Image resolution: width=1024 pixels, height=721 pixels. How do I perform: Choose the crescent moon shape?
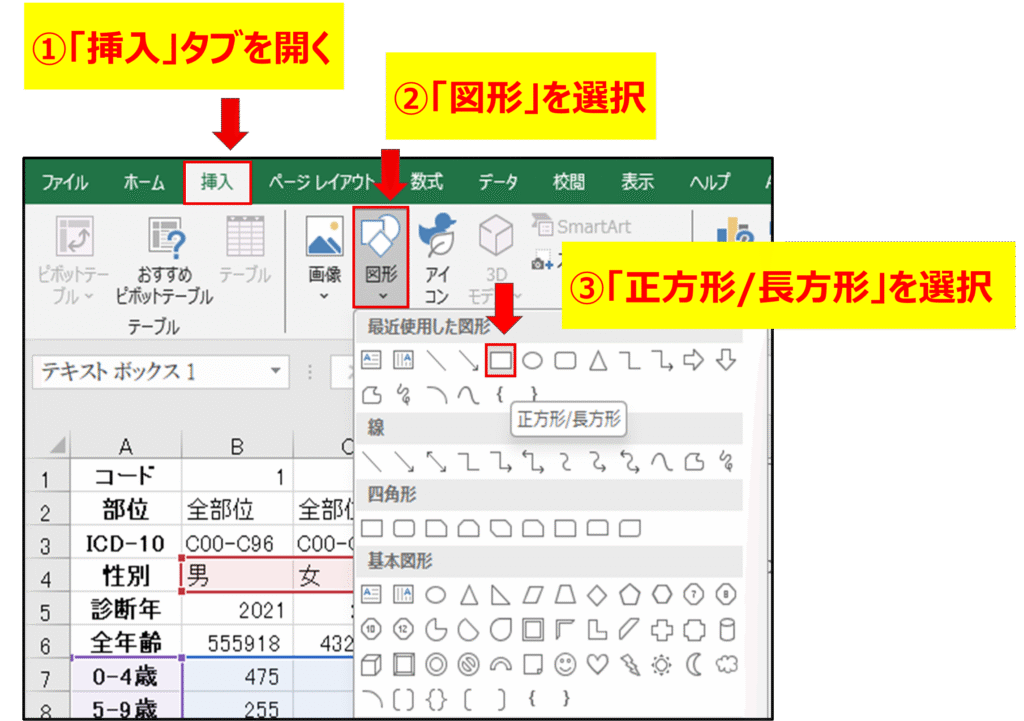pos(694,662)
